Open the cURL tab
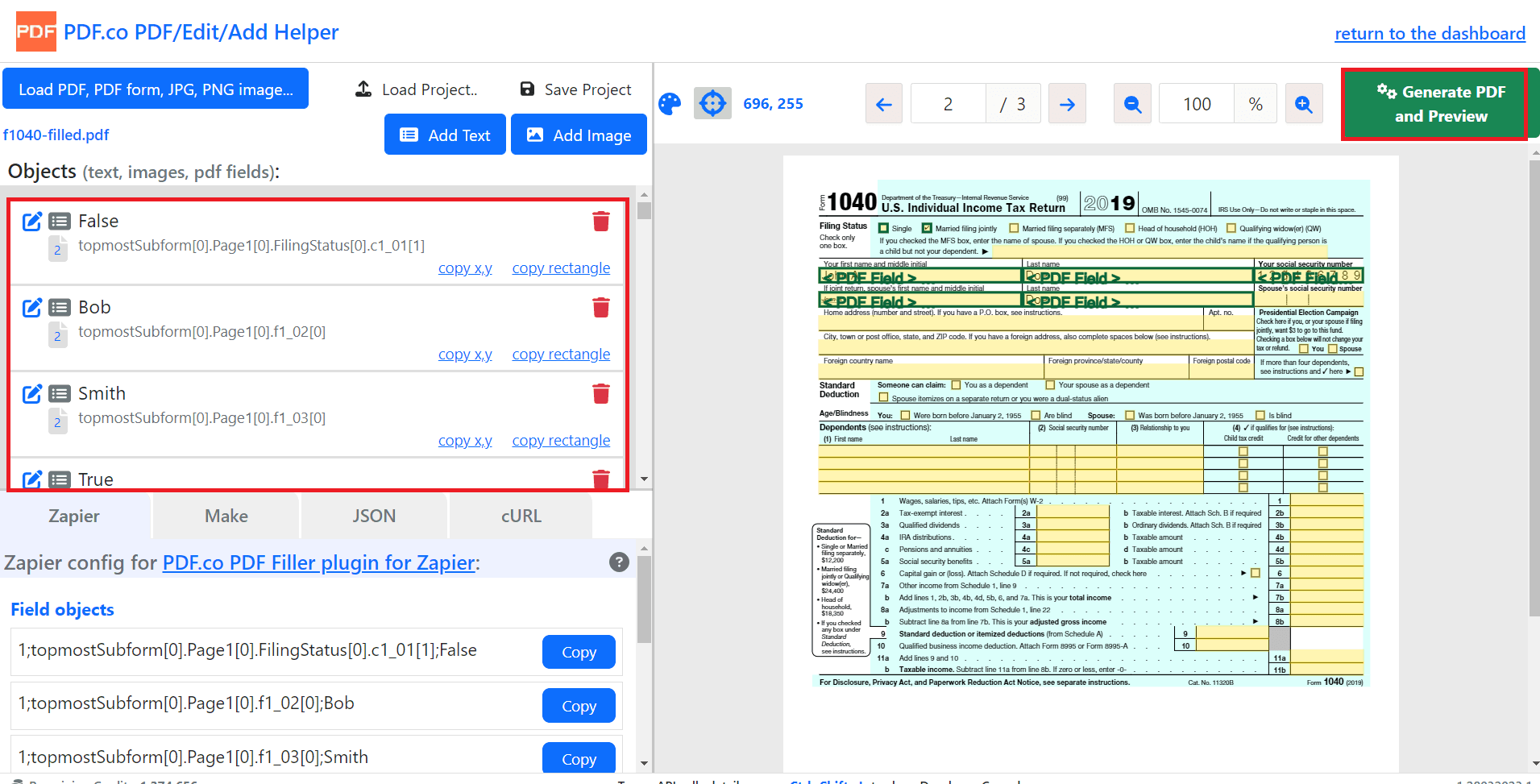Viewport: 1540px width, 784px height. click(521, 516)
